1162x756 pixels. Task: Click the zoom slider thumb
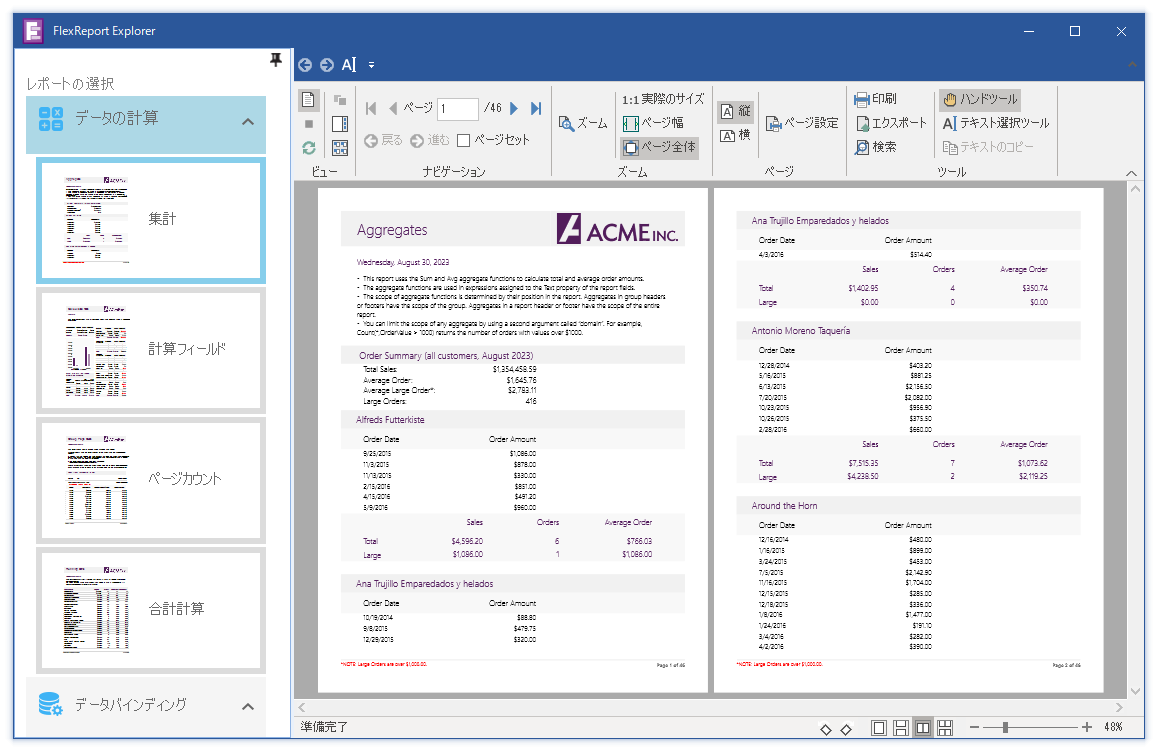[x=1006, y=728]
